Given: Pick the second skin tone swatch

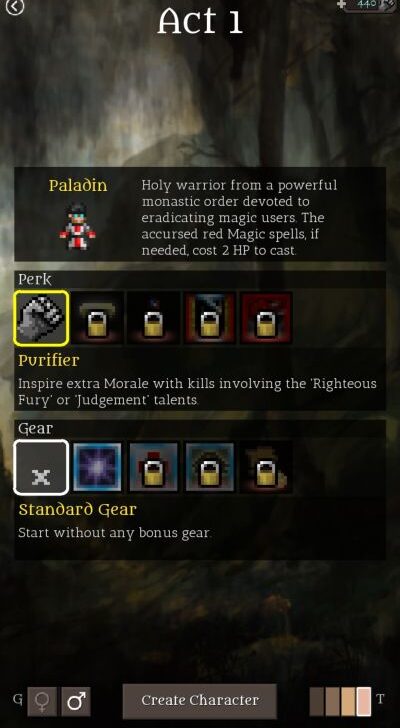Looking at the screenshot, I should [x=332, y=702].
